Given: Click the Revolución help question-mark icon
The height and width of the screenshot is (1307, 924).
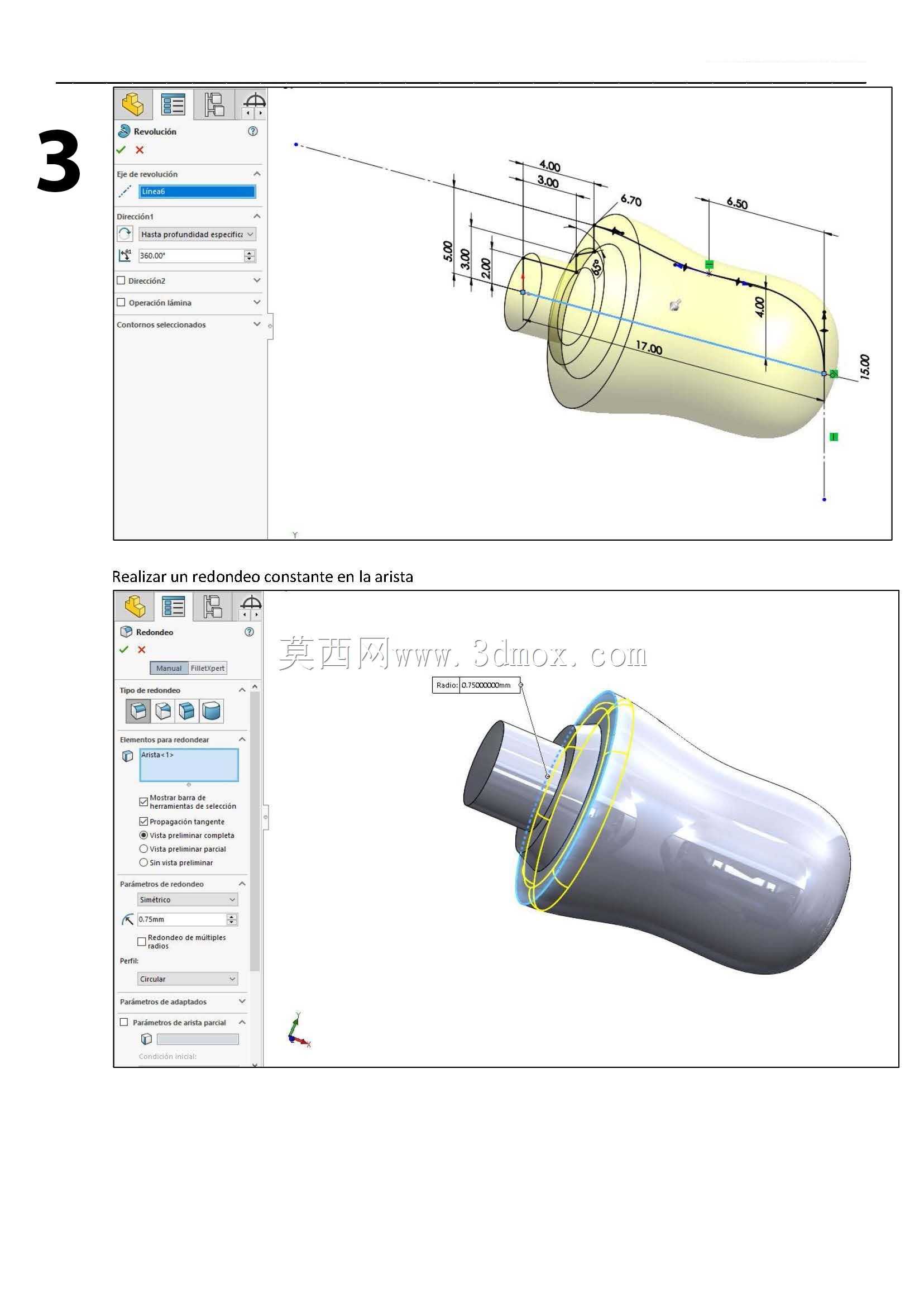Looking at the screenshot, I should [253, 131].
